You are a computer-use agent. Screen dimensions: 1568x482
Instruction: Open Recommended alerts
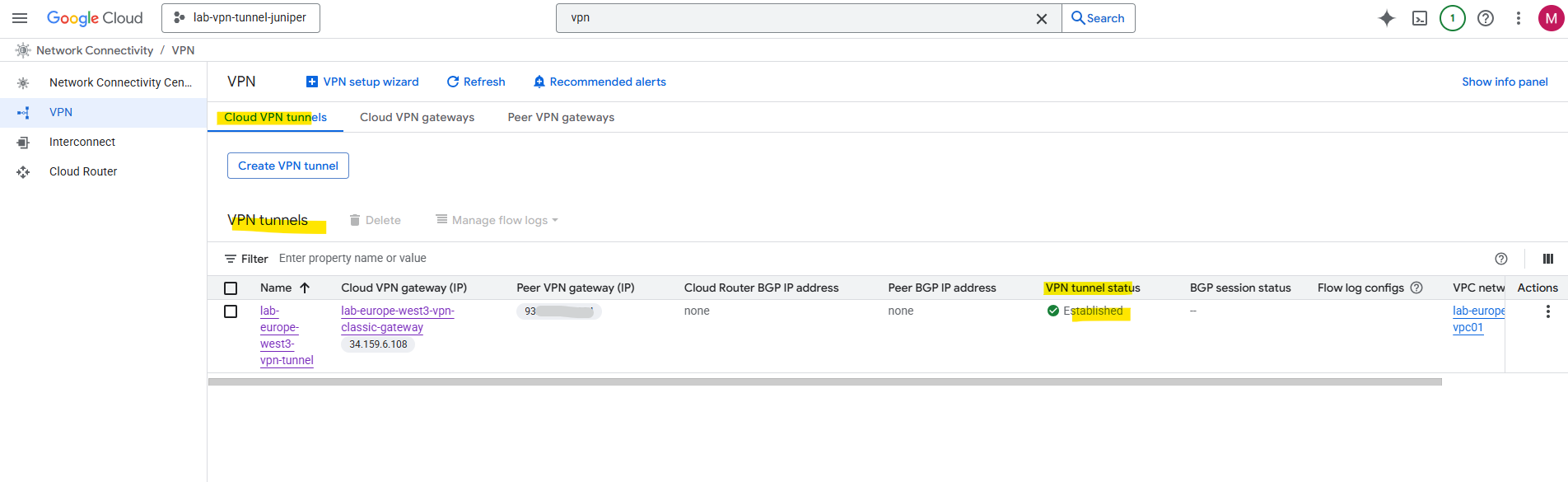click(600, 82)
